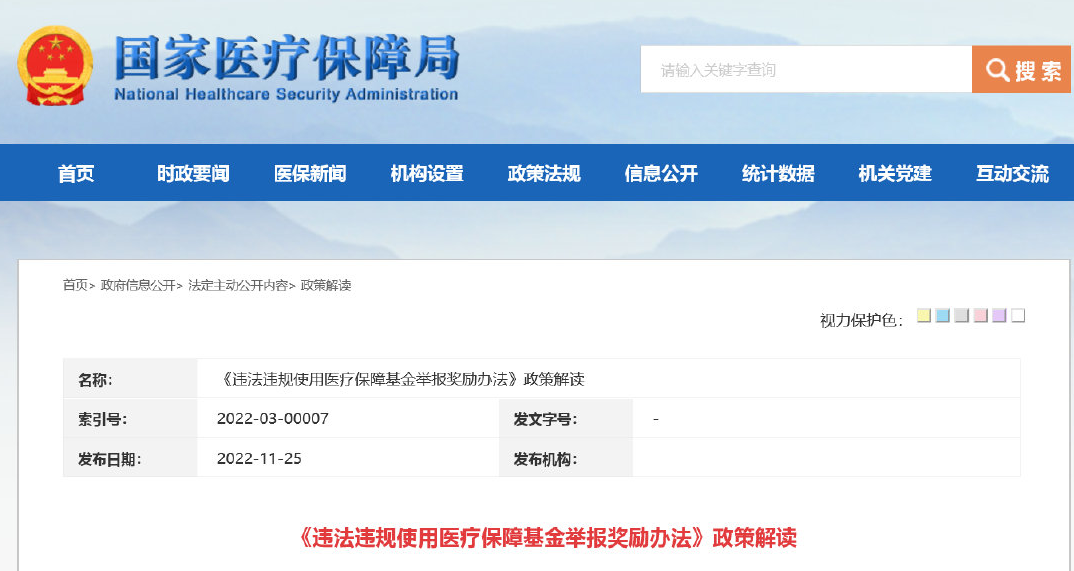Click the 政府信息公开 breadcrumb link
The image size is (1074, 571).
(x=138, y=286)
